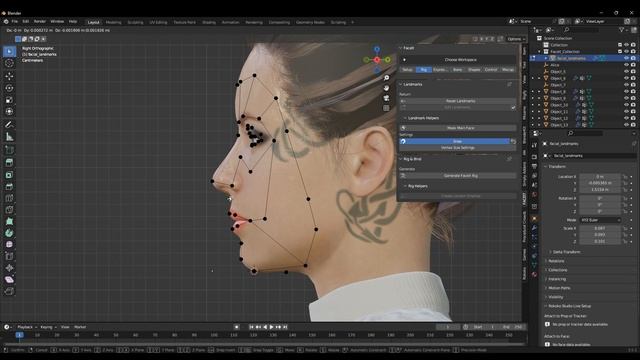
Task: Click the Vertex Size Settings button
Action: click(x=458, y=148)
